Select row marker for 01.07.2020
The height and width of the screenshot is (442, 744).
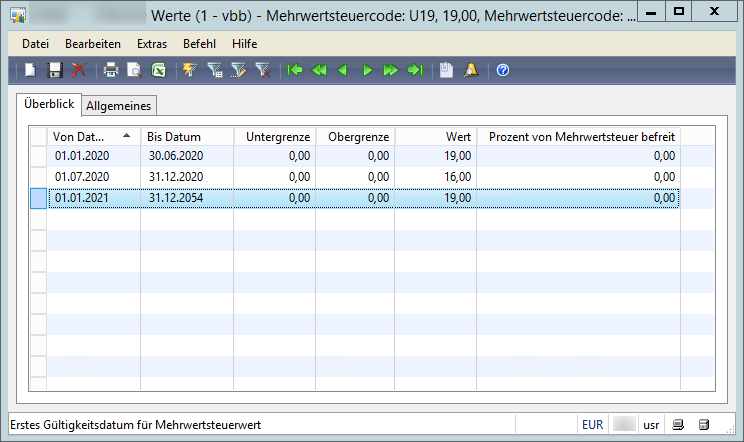click(x=38, y=177)
